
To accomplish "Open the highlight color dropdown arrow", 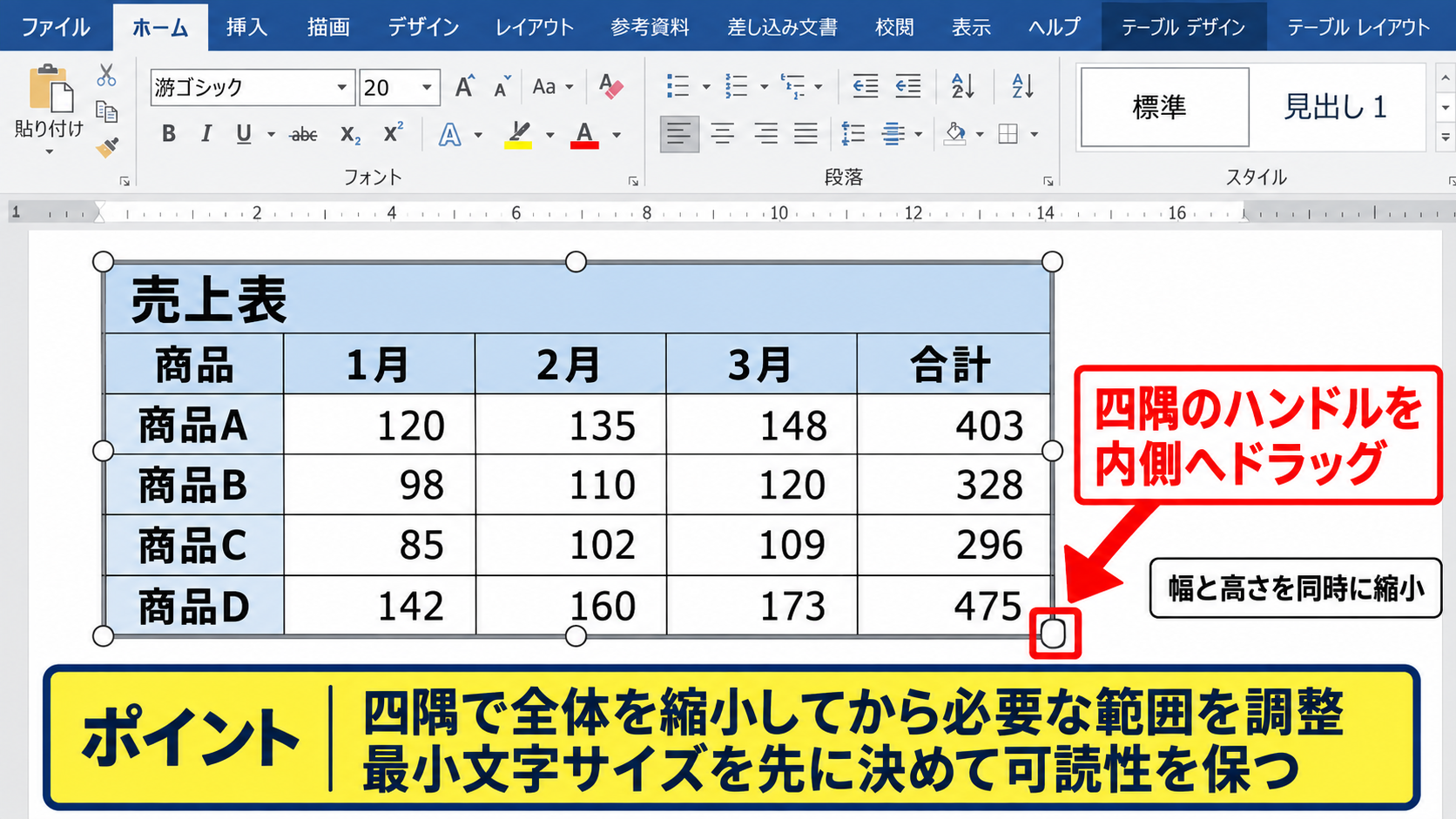I will pyautogui.click(x=549, y=135).
